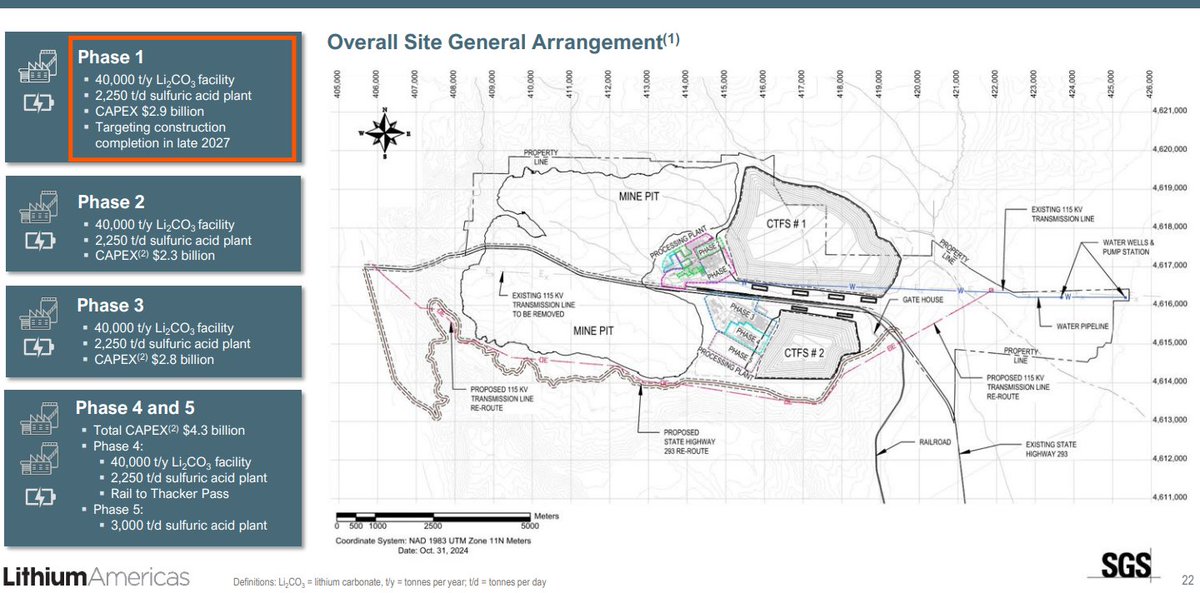Click easting coordinate '405,000'
Screen dimensions: 1200x593
tap(338, 86)
